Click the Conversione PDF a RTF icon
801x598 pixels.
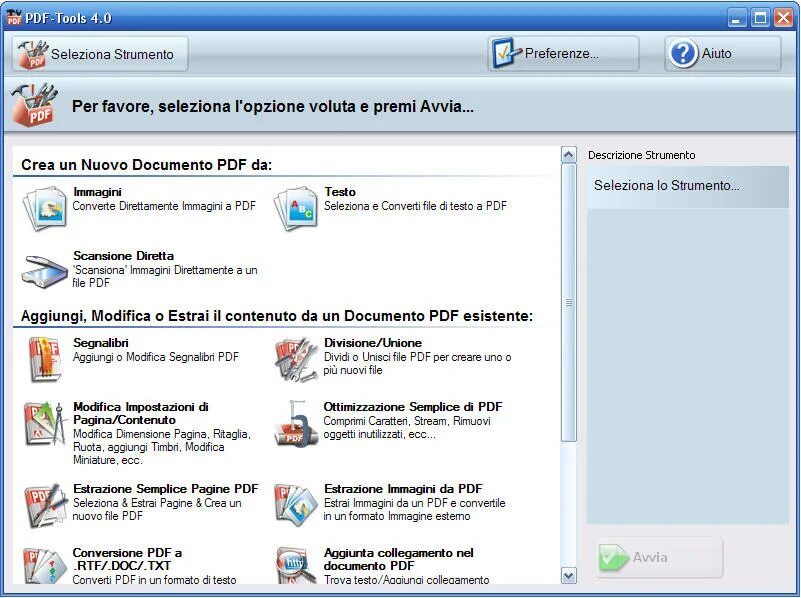tap(45, 566)
